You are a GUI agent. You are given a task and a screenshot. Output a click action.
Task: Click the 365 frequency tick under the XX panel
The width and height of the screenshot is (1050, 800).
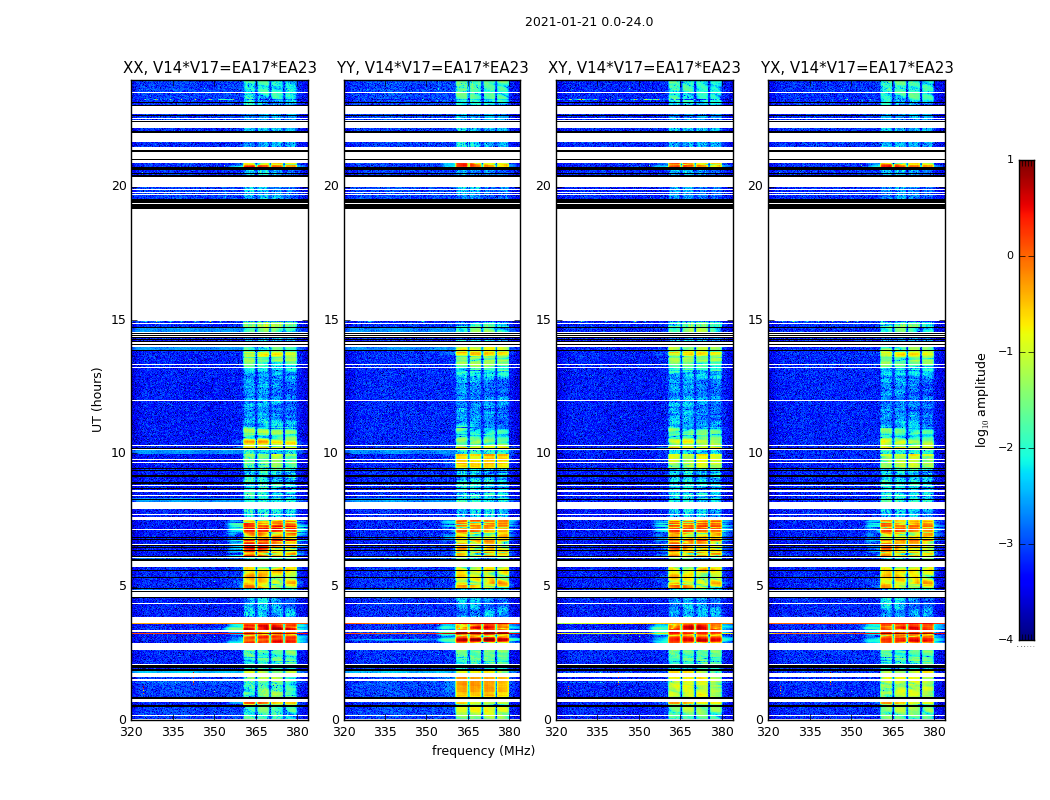256,732
